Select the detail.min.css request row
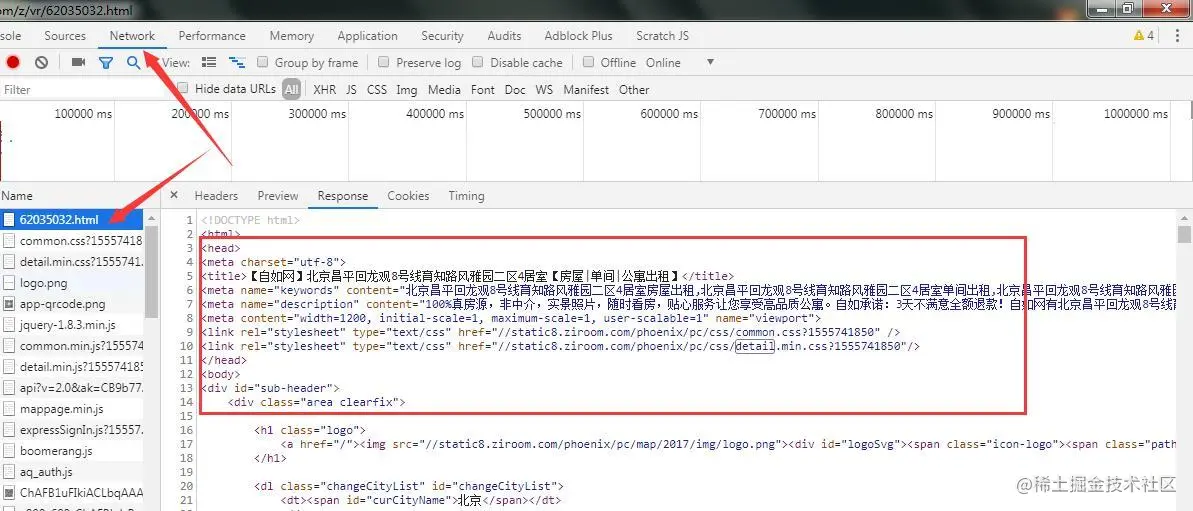This screenshot has height=511, width=1193. pyautogui.click(x=72, y=262)
